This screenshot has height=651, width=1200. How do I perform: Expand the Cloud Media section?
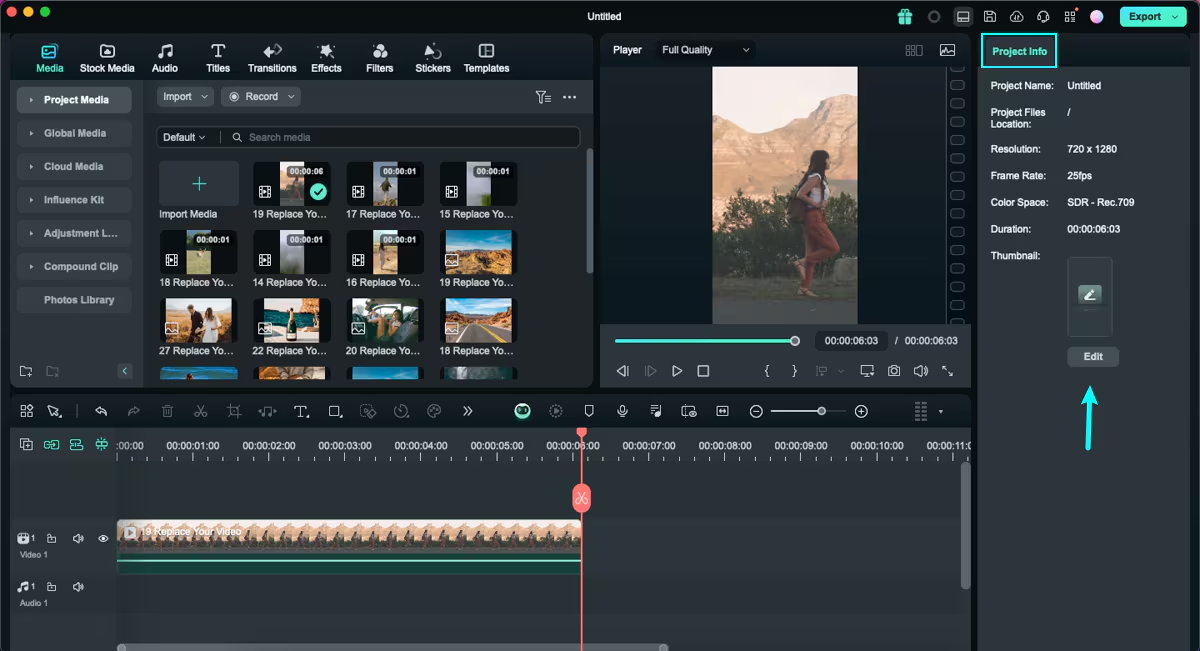[74, 167]
